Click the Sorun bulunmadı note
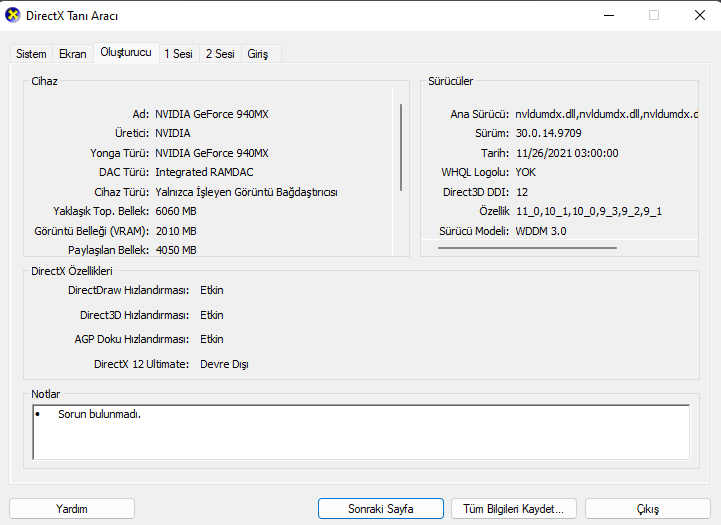Screen dimensions: 721x525 (x=99, y=414)
